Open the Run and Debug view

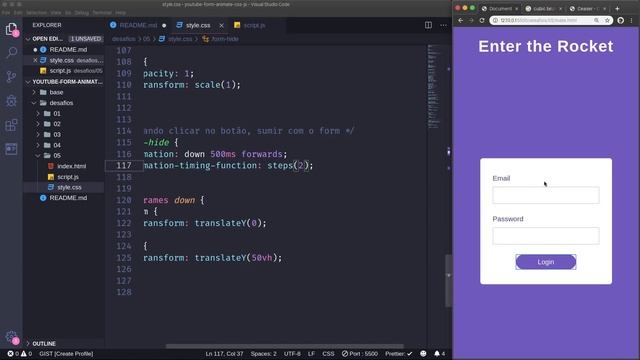[11, 101]
